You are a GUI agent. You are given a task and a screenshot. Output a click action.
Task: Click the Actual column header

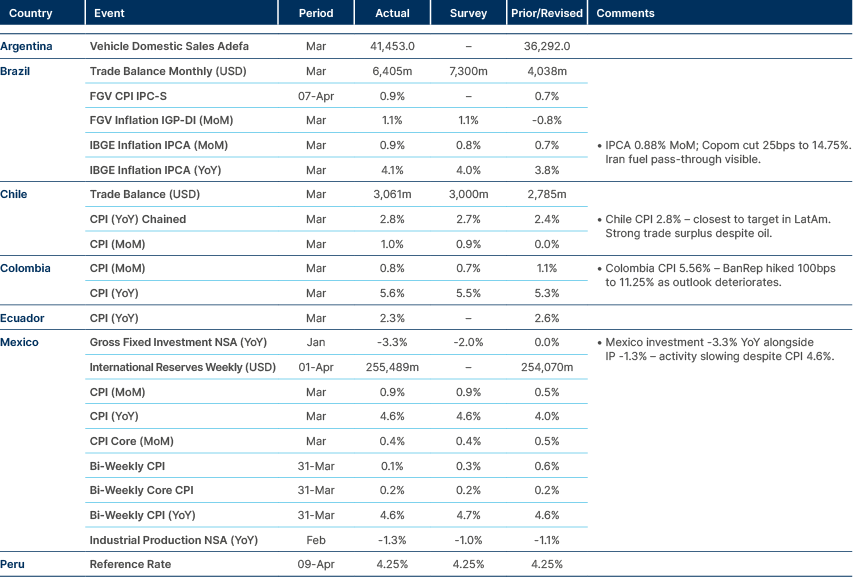(x=392, y=13)
